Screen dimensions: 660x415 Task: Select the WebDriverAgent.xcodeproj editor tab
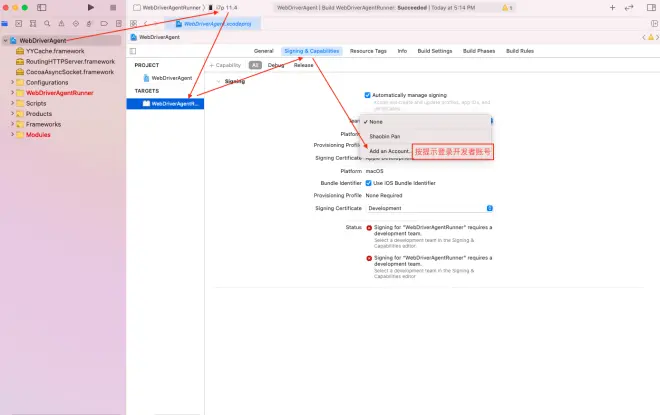213,24
